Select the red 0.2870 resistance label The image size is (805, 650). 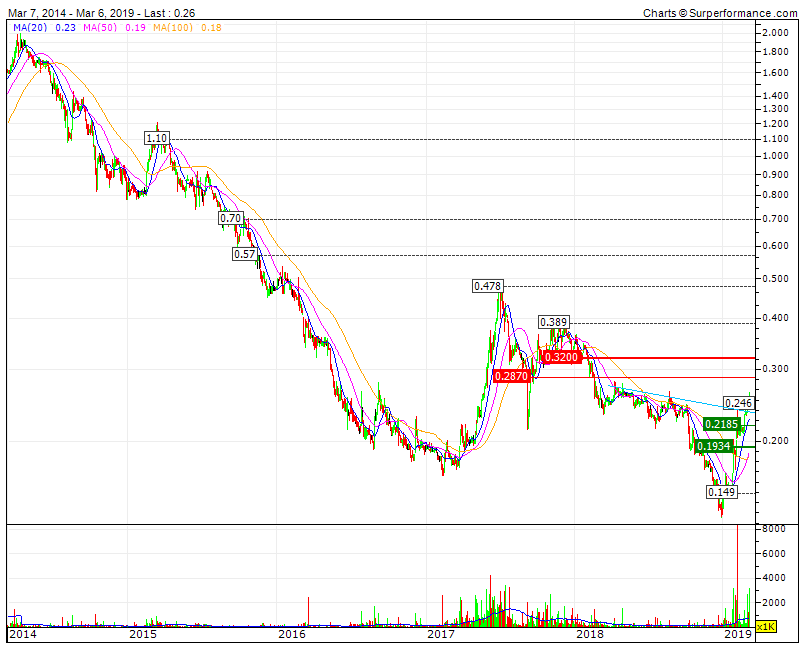click(511, 376)
